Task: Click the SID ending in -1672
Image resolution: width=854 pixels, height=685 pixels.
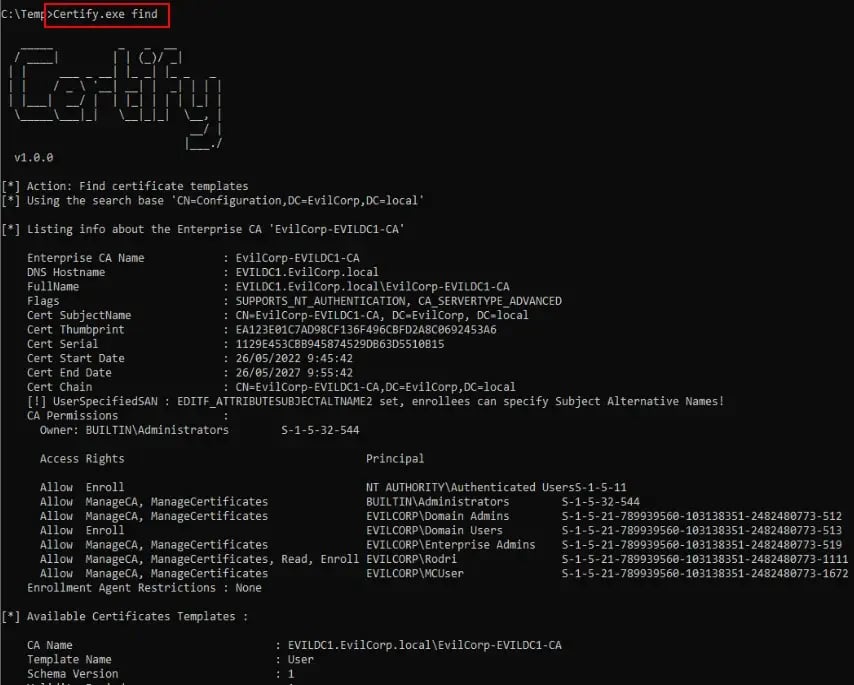Action: pyautogui.click(x=705, y=573)
